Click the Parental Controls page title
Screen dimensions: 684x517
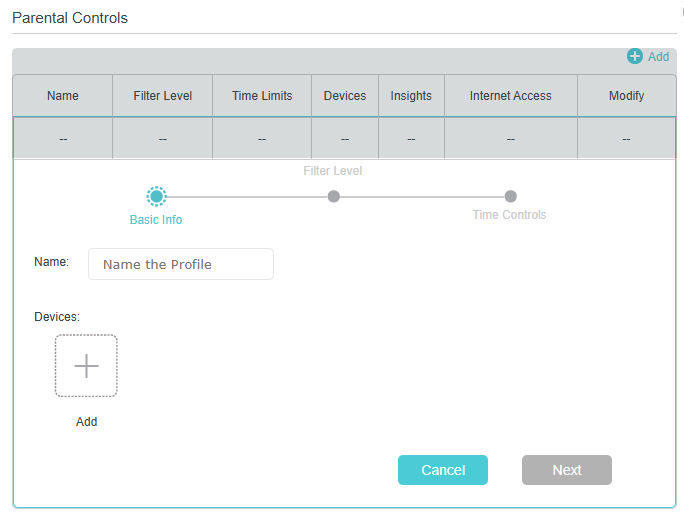[x=70, y=18]
